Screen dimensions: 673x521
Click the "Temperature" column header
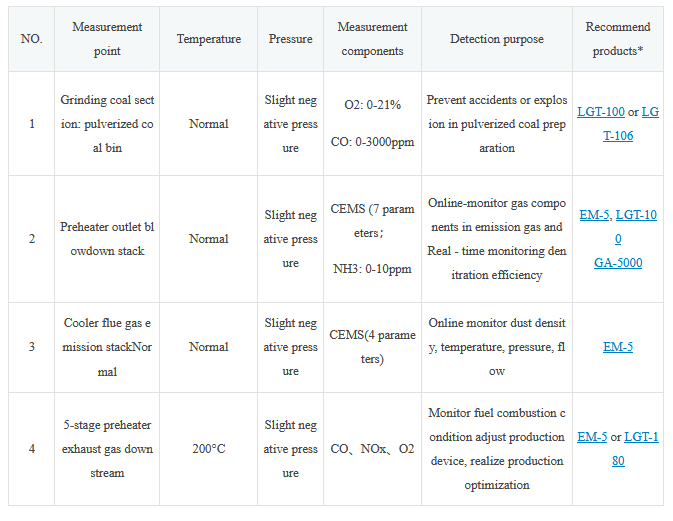coord(208,39)
